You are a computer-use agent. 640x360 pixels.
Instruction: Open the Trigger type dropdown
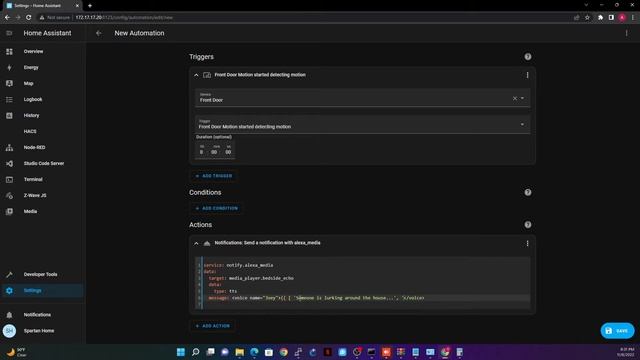[x=362, y=124]
